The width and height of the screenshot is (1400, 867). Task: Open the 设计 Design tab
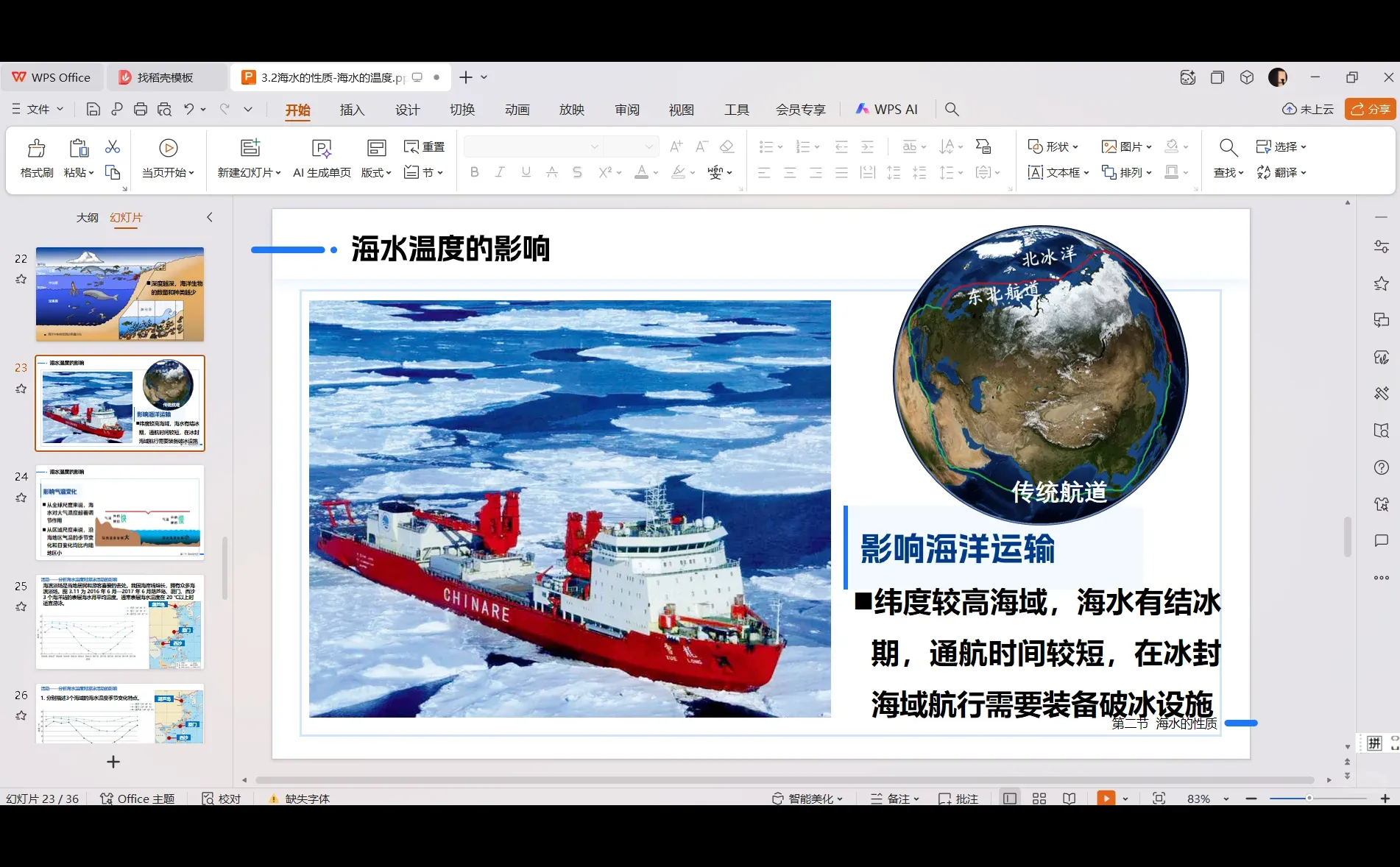(407, 110)
